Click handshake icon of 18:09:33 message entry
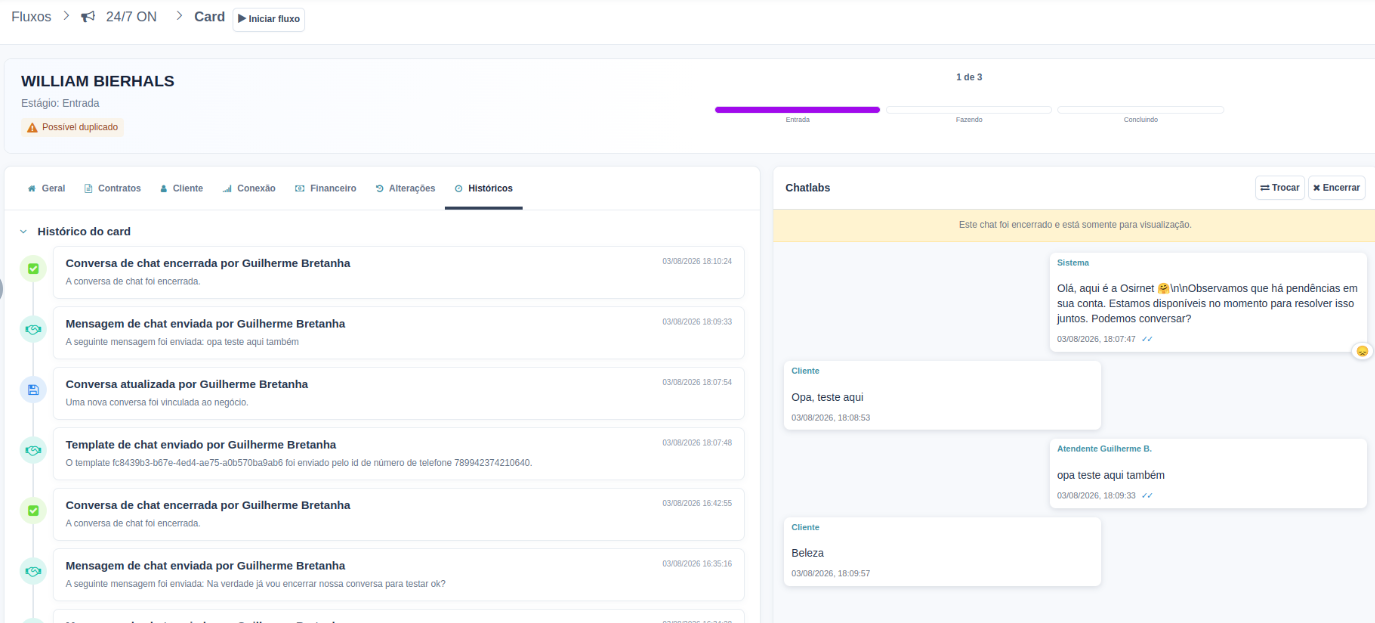Screen dimensions: 1375x623 point(33,329)
